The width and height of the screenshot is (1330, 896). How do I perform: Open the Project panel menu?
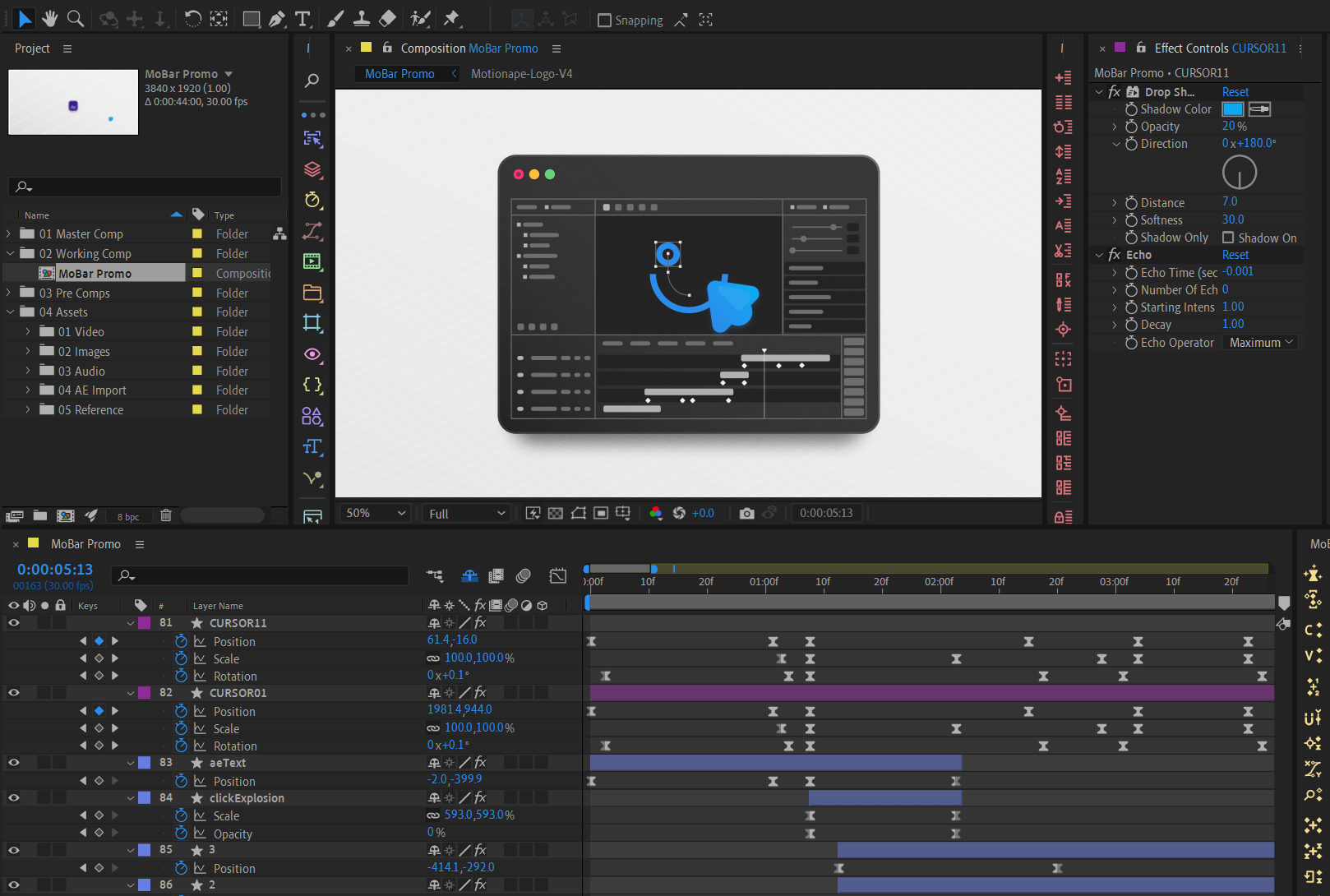(x=67, y=48)
